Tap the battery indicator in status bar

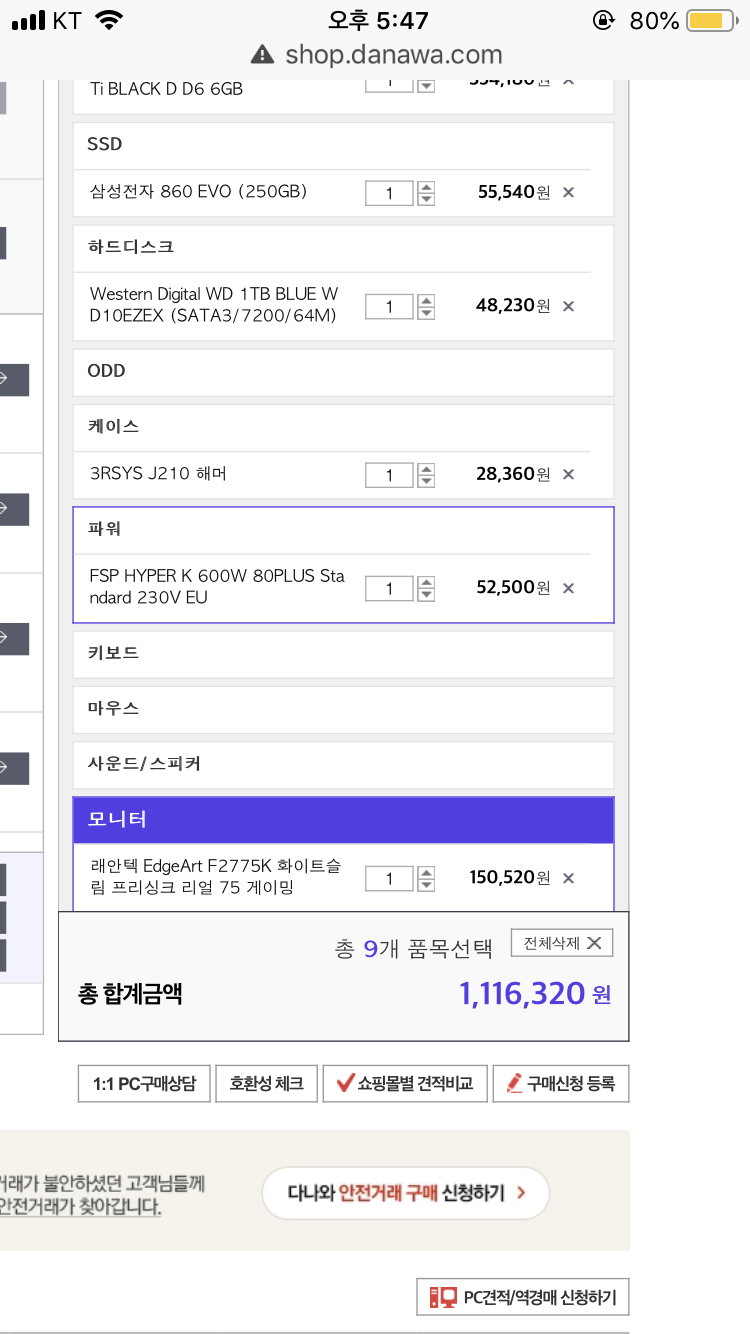coord(712,20)
